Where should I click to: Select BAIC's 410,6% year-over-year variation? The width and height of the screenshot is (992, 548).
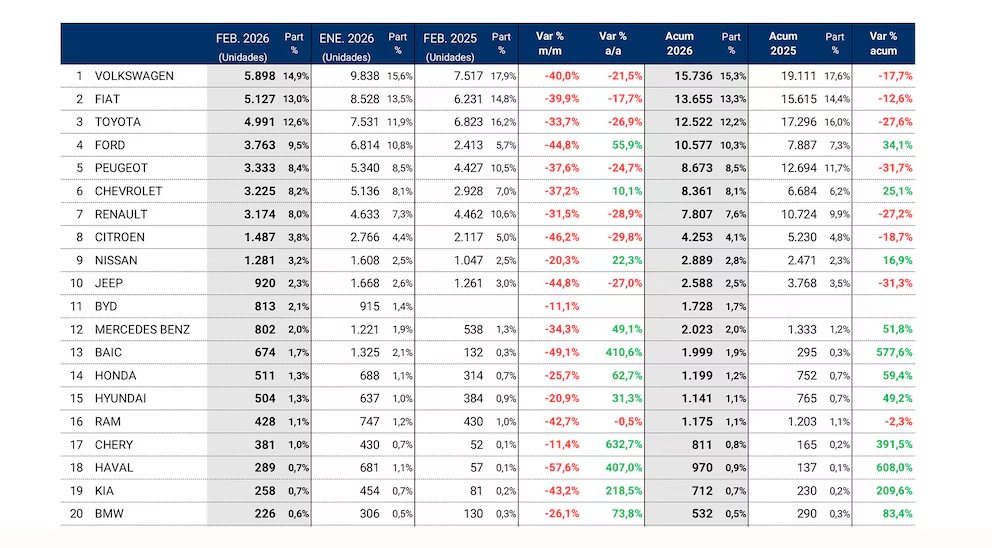[x=621, y=353]
